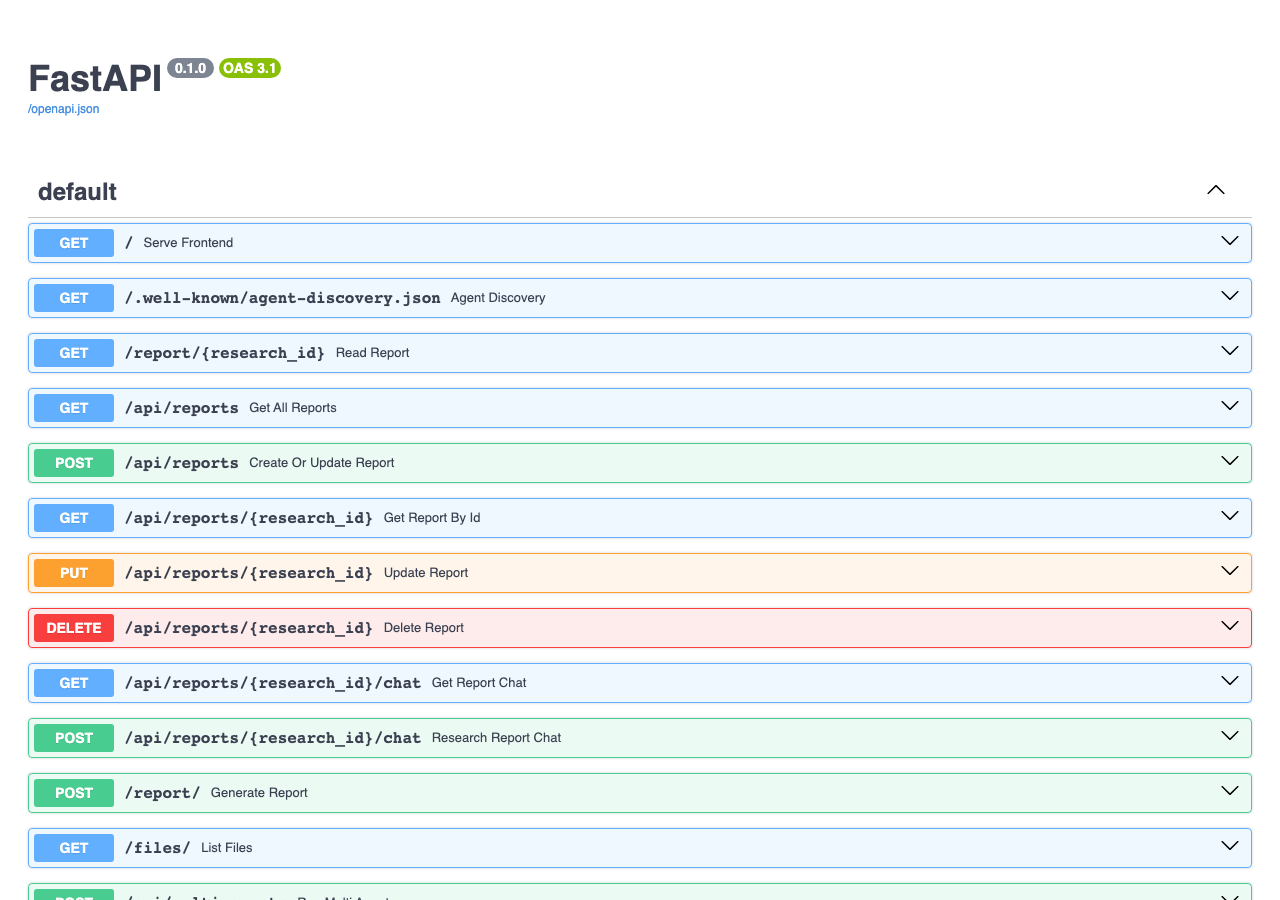Expand the Delete Report endpoint chevron
Image resolution: width=1280 pixels, height=900 pixels.
point(1230,626)
